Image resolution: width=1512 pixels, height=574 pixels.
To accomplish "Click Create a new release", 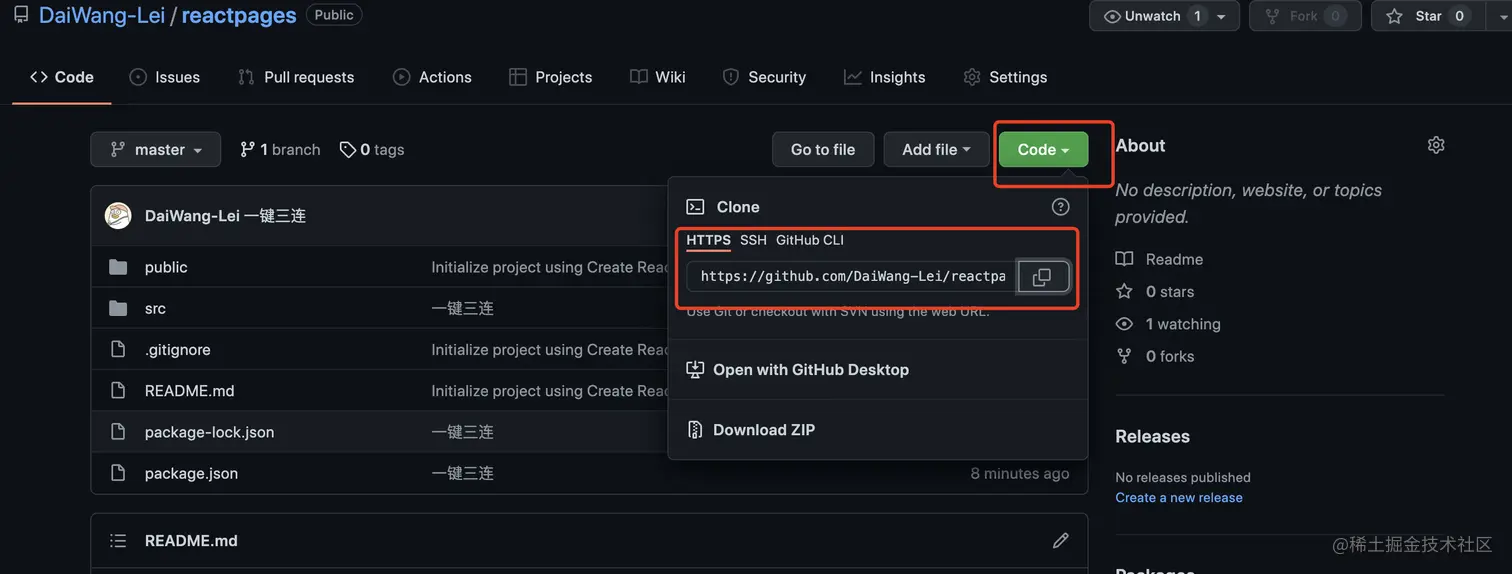I will [1179, 497].
